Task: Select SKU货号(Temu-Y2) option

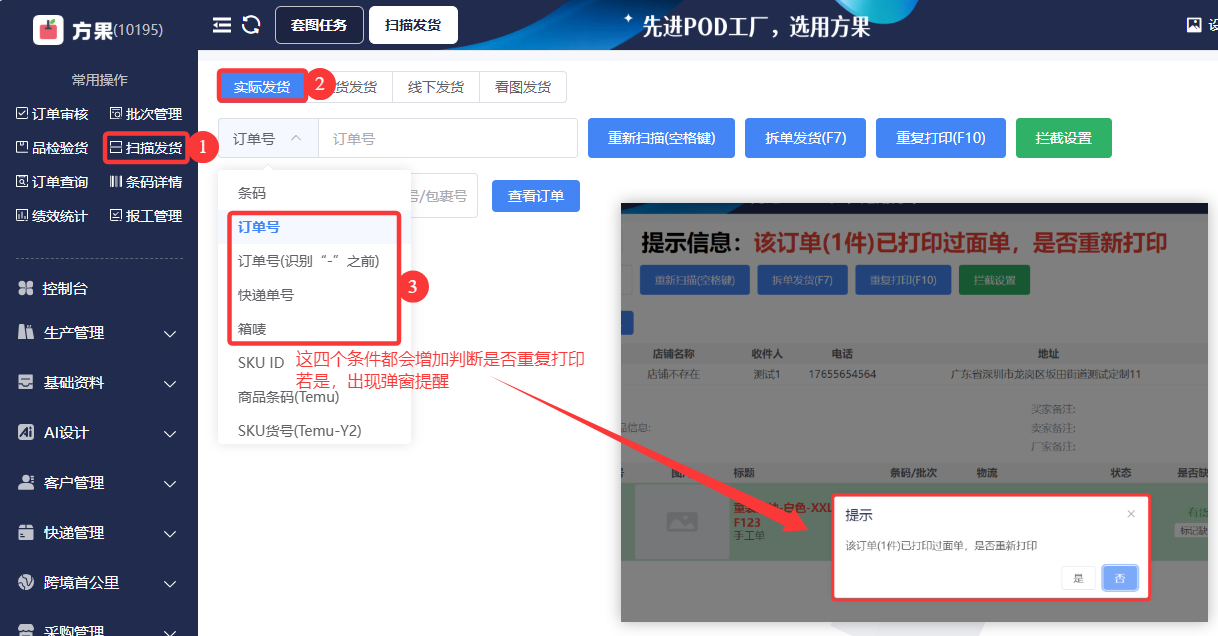Action: point(314,431)
